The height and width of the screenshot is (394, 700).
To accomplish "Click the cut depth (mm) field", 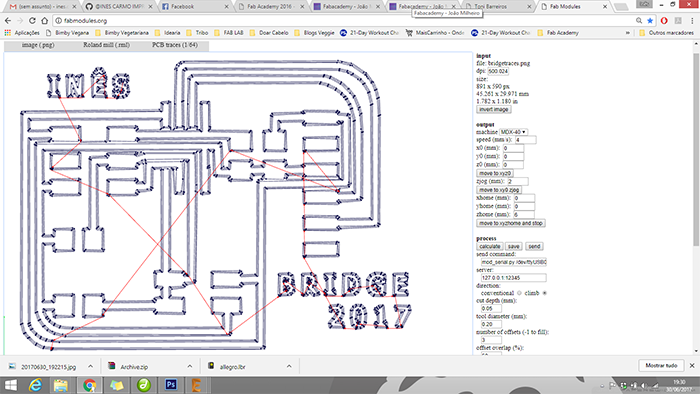I will [491, 309].
